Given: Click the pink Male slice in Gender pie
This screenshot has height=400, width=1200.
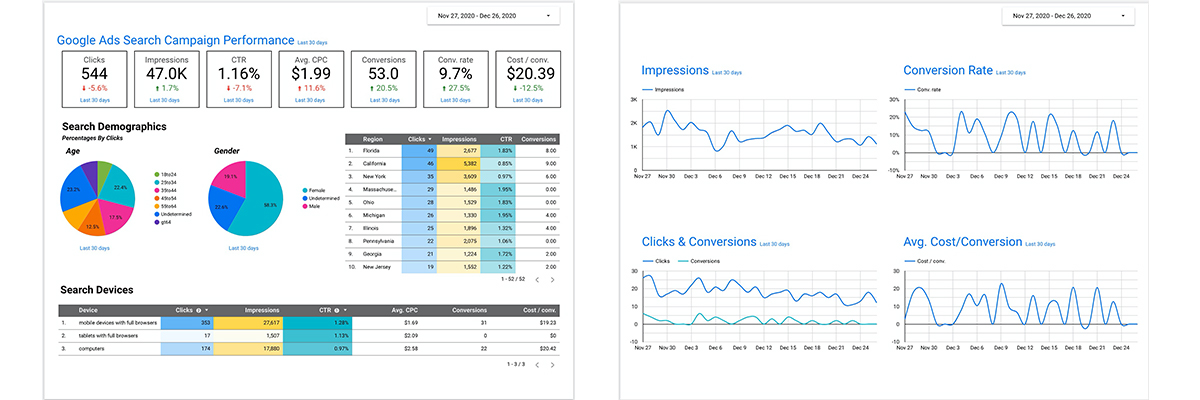Looking at the screenshot, I should [229, 180].
